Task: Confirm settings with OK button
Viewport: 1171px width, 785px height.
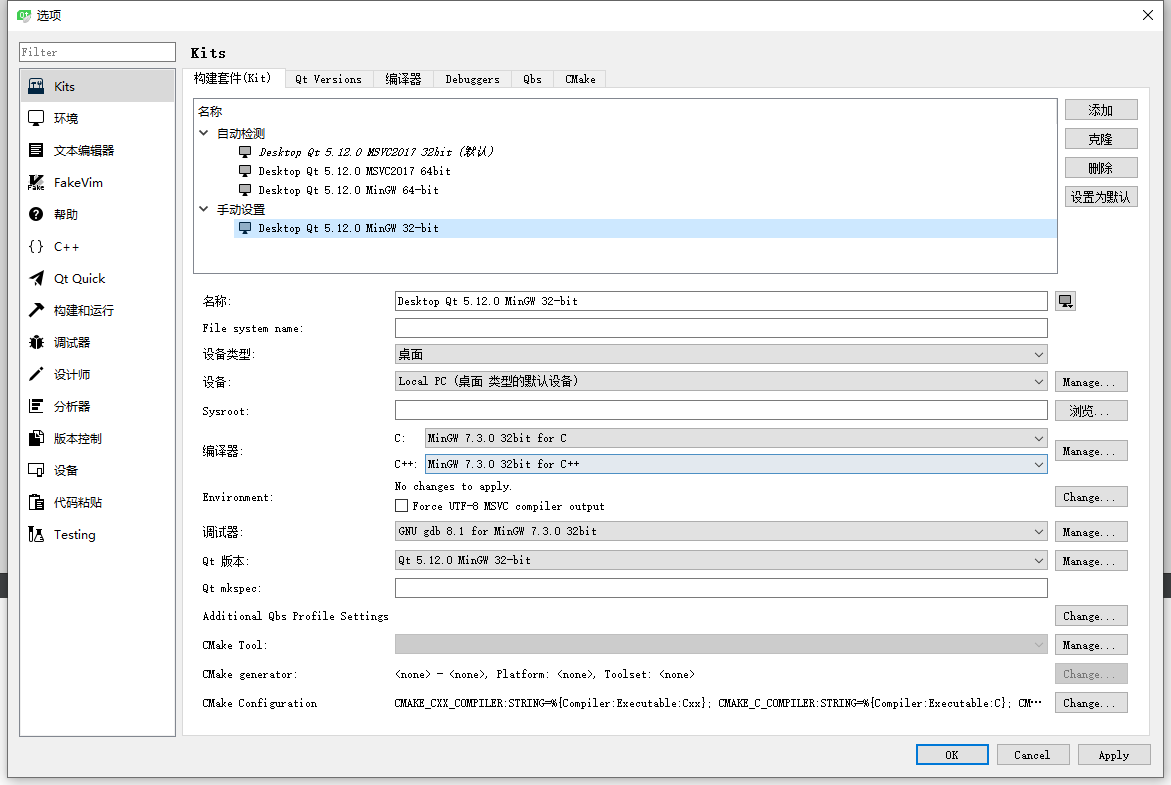Action: [x=952, y=755]
